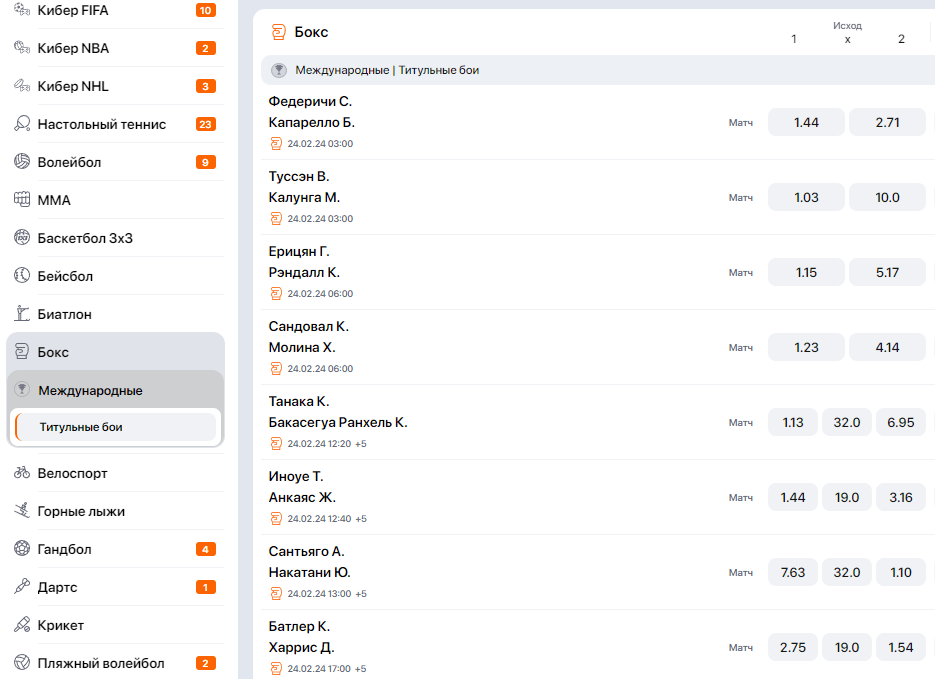Select the Volleyball icon in sidebar
Screen dimensions: 935x679
click(x=22, y=162)
